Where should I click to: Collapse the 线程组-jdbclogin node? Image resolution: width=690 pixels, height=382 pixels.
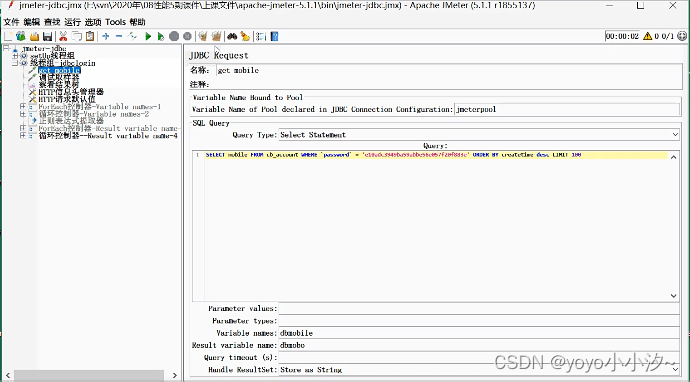click(15, 63)
